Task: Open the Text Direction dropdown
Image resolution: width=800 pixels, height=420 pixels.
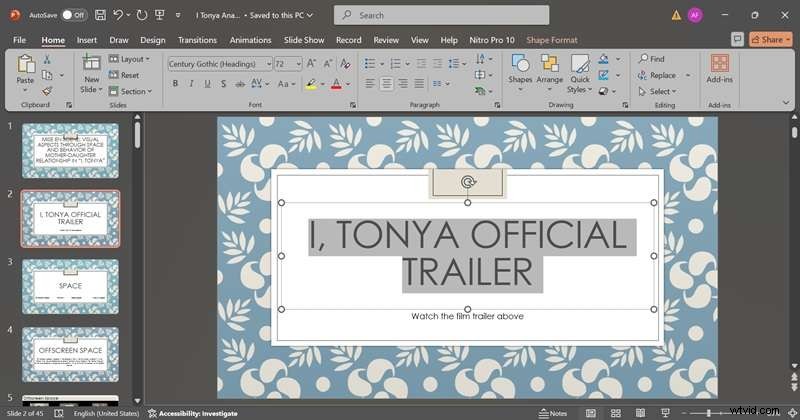Action: 484,59
